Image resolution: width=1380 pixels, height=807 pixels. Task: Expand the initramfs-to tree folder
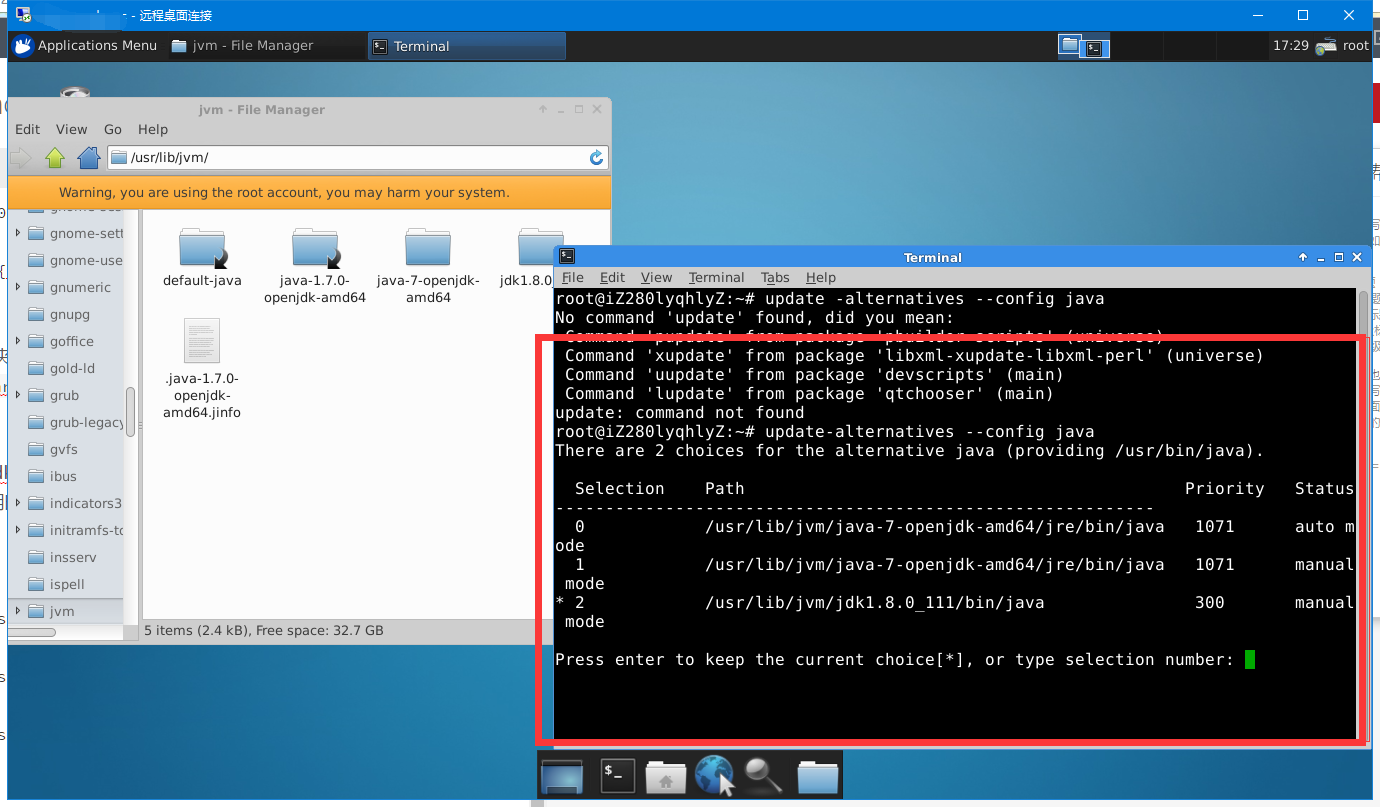[18, 530]
